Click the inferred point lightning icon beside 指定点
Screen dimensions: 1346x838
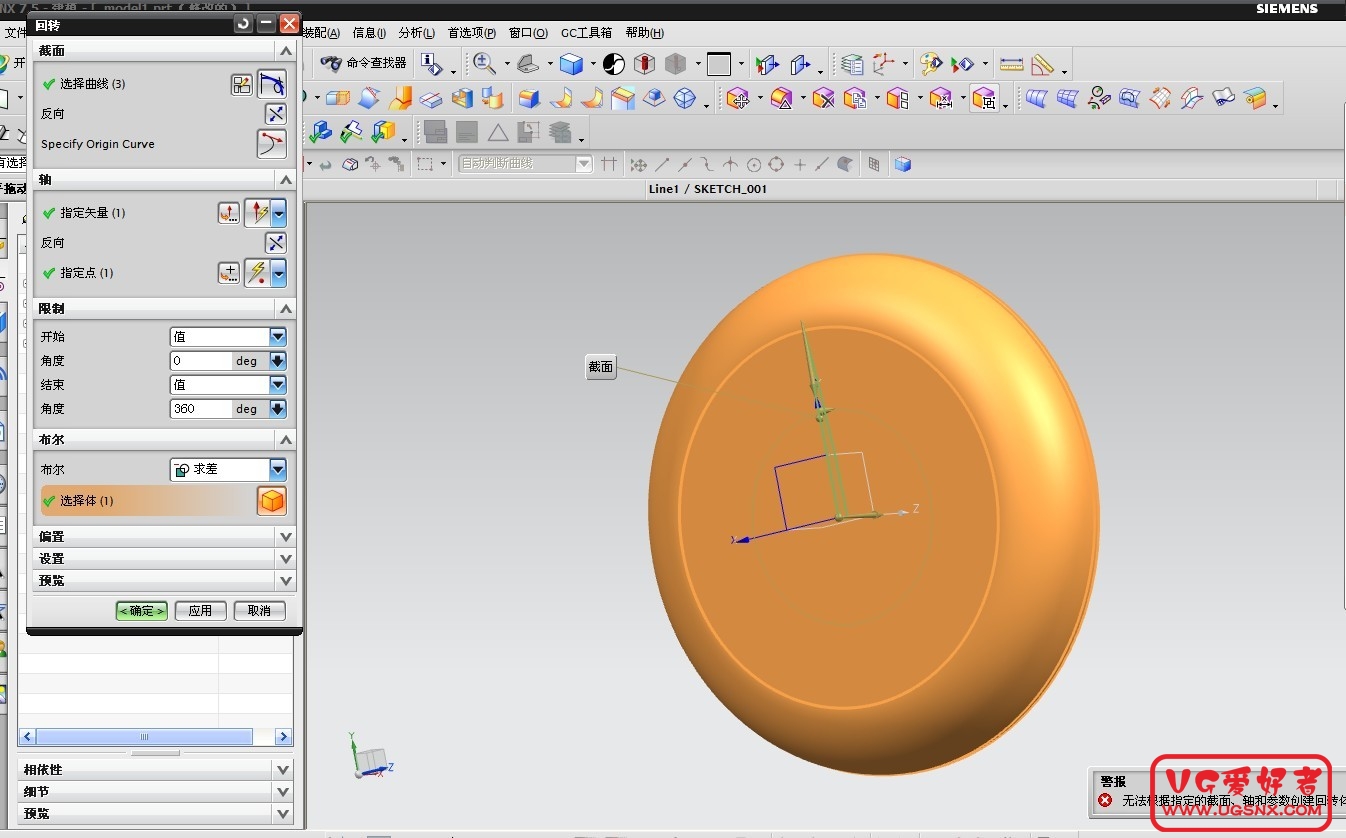click(x=258, y=273)
